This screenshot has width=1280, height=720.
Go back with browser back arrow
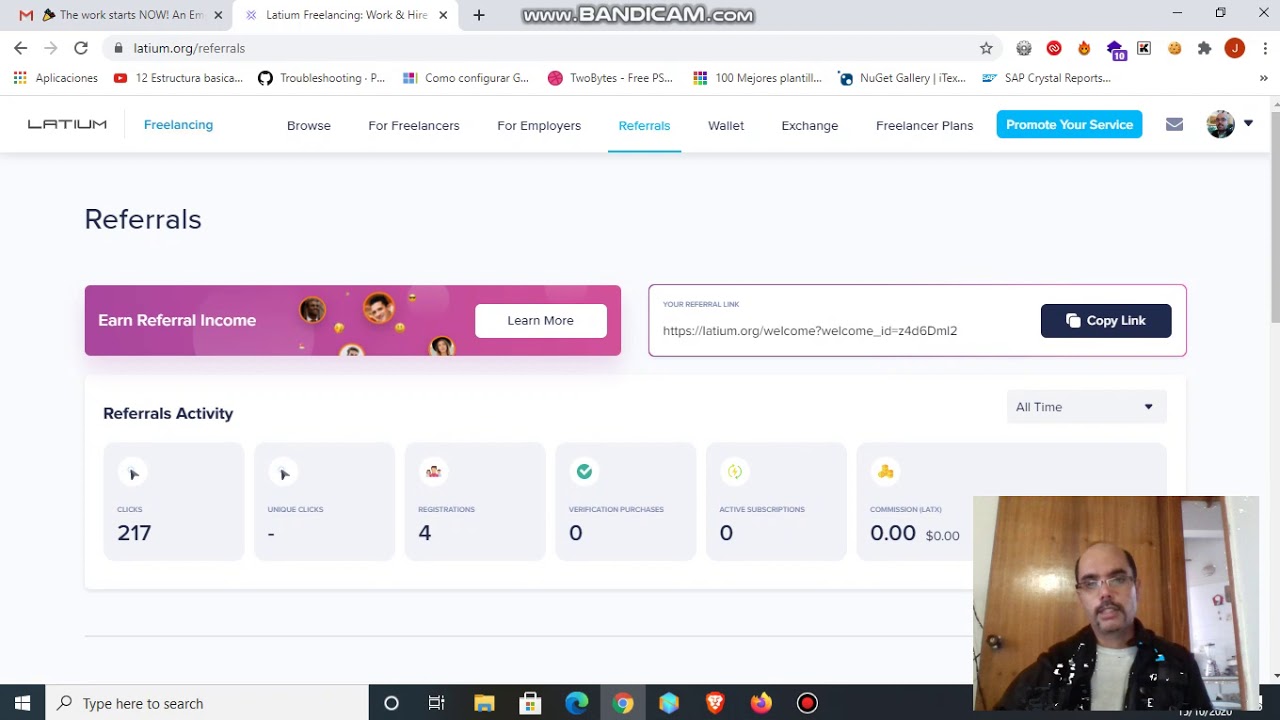(x=21, y=48)
